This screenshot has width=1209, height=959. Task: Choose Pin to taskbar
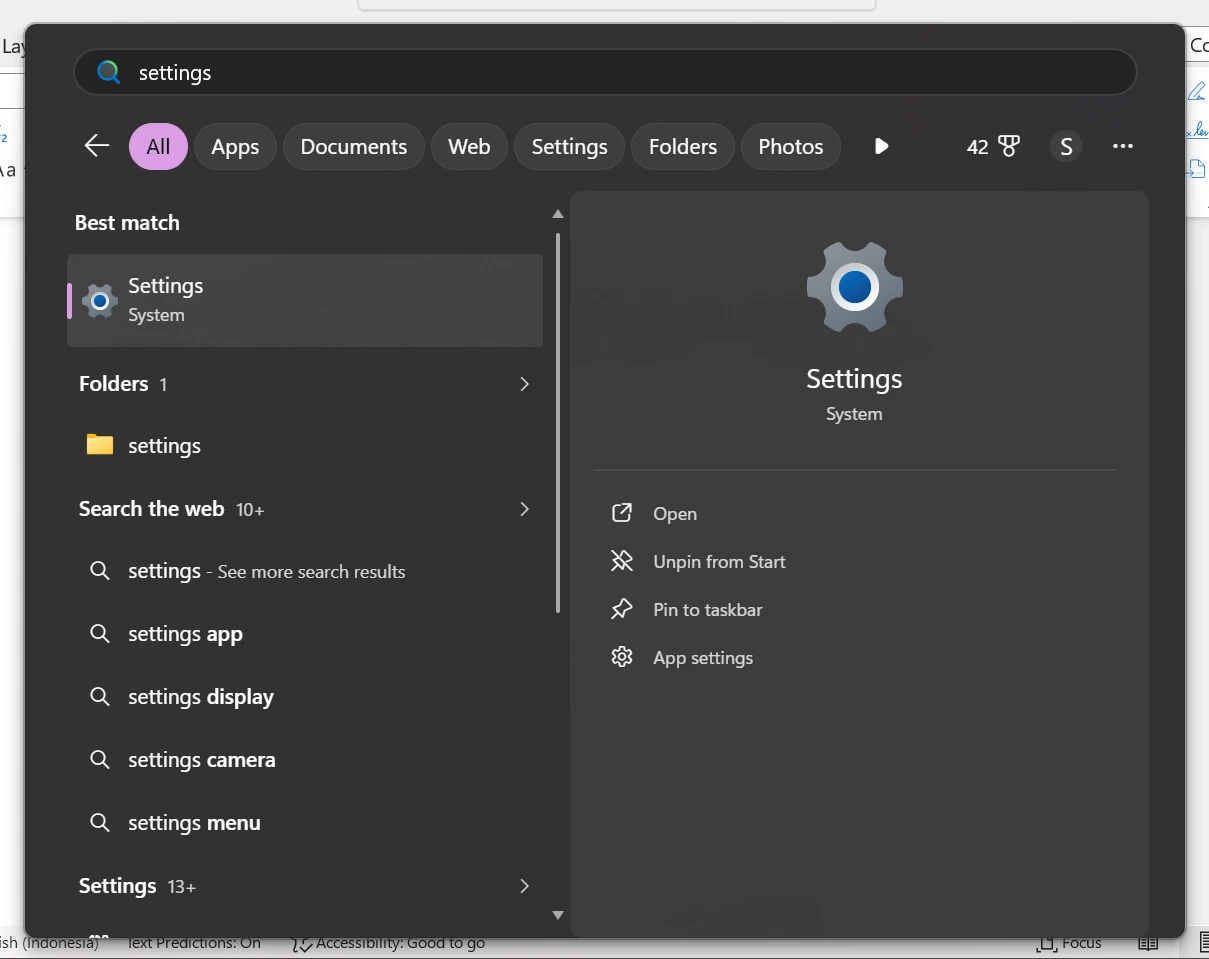pyautogui.click(x=708, y=610)
